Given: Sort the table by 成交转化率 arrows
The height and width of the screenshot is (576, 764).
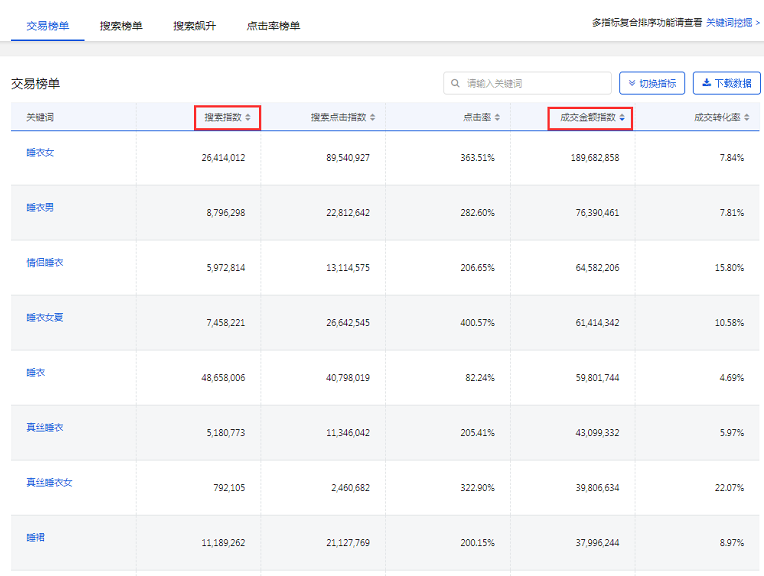Looking at the screenshot, I should click(x=747, y=118).
